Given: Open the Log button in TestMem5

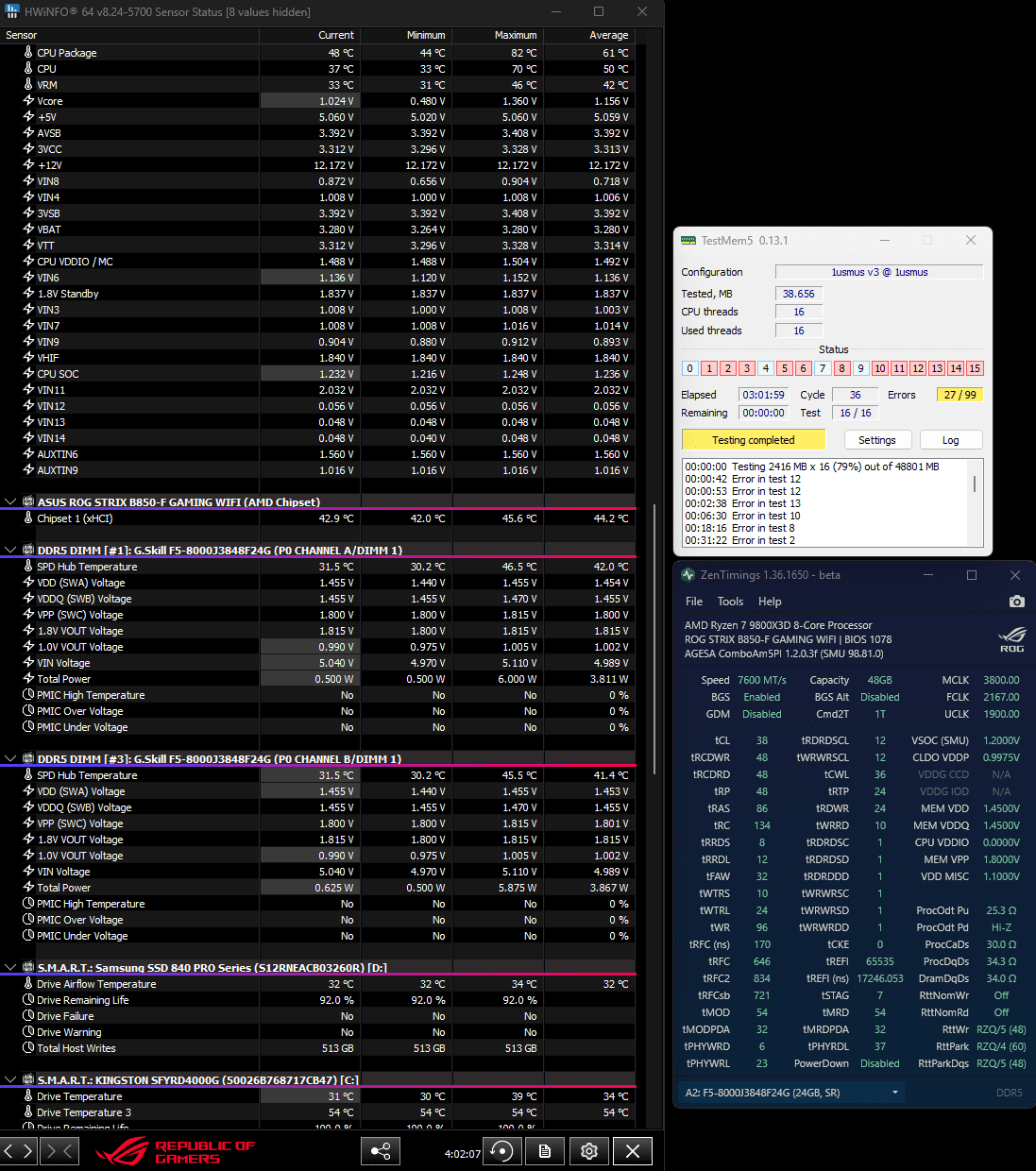Looking at the screenshot, I should 950,440.
